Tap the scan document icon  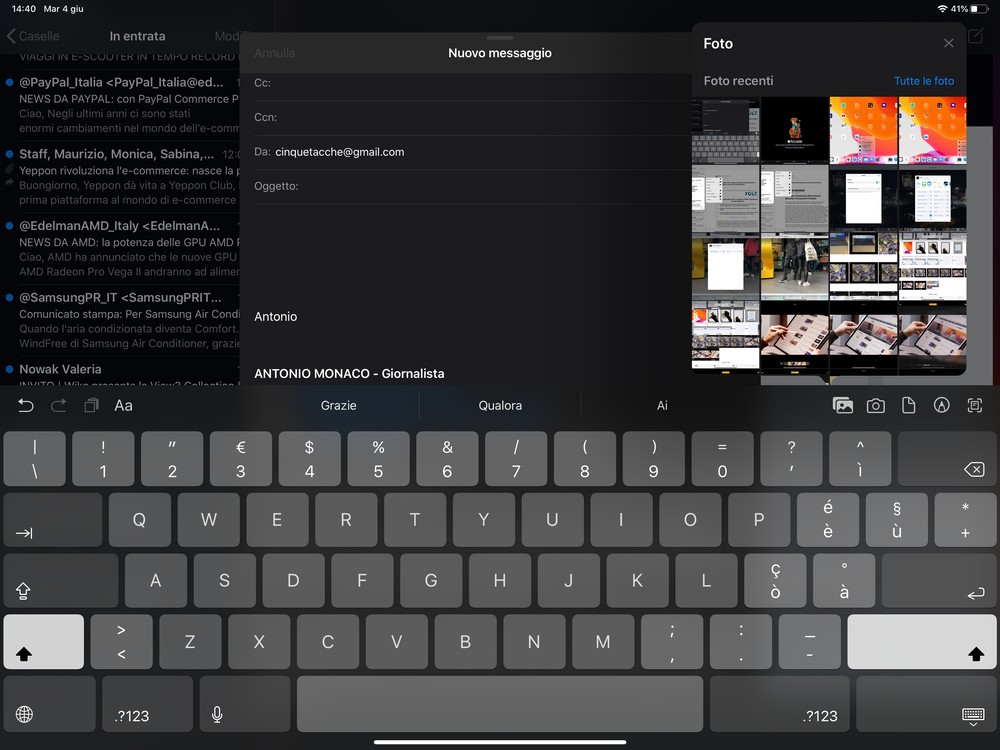974,406
